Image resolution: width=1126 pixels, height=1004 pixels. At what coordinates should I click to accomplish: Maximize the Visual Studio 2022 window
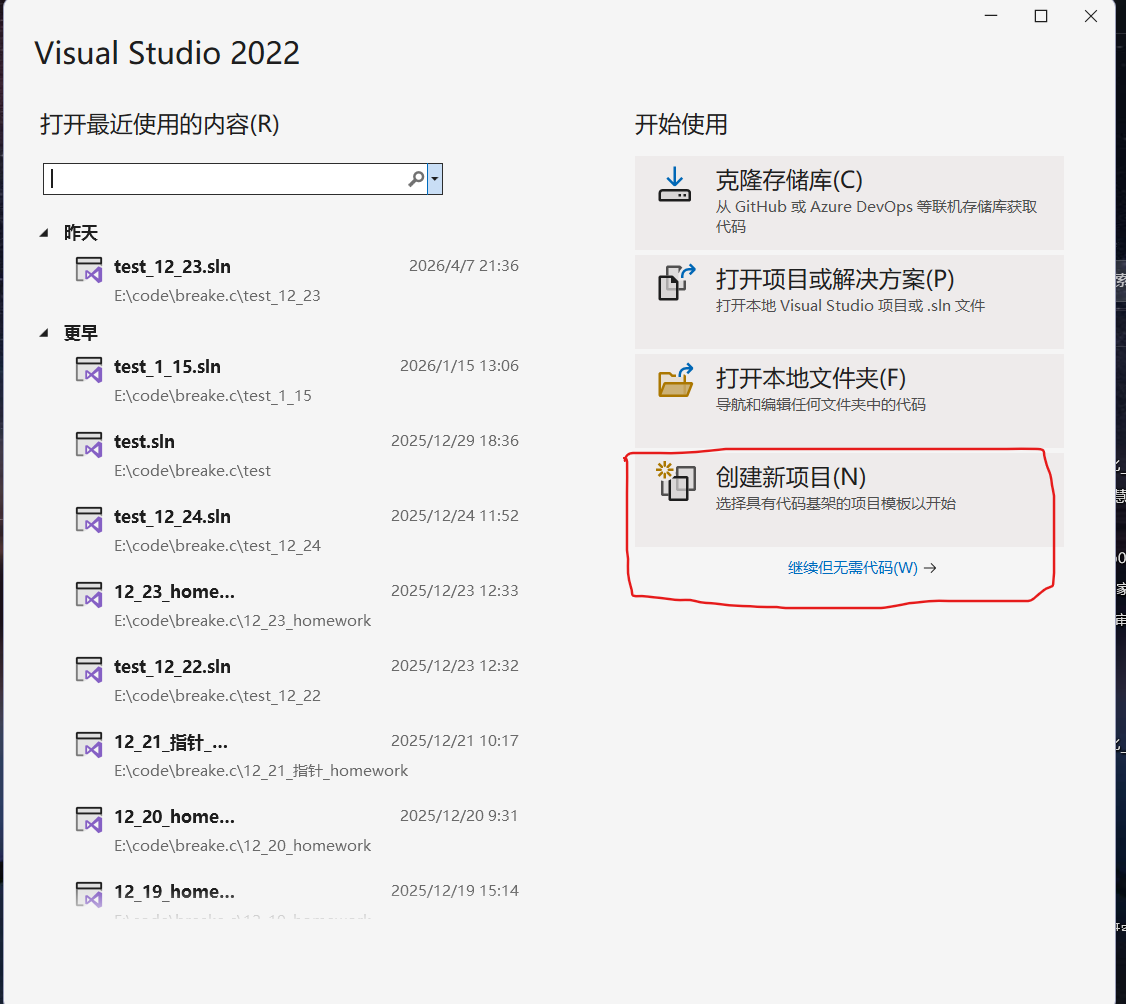point(1041,16)
